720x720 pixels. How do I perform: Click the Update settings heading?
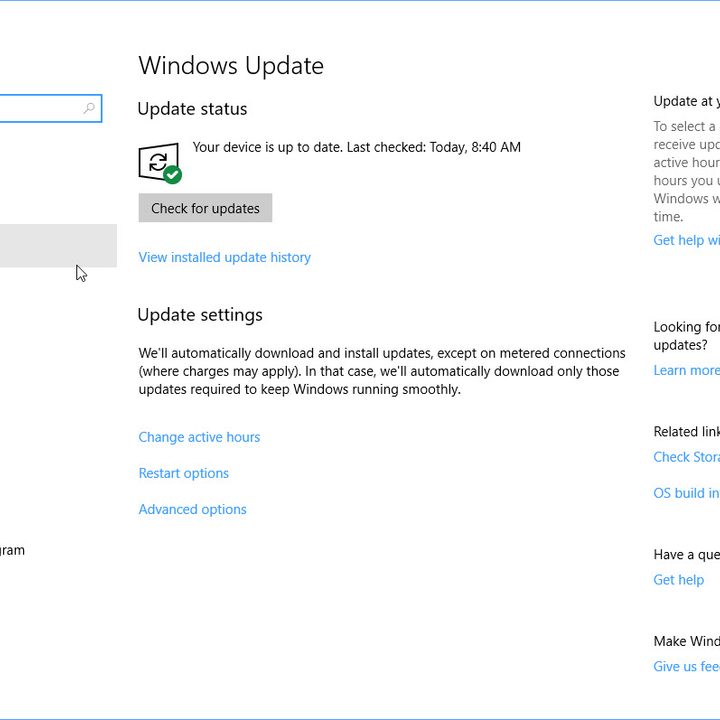[200, 315]
